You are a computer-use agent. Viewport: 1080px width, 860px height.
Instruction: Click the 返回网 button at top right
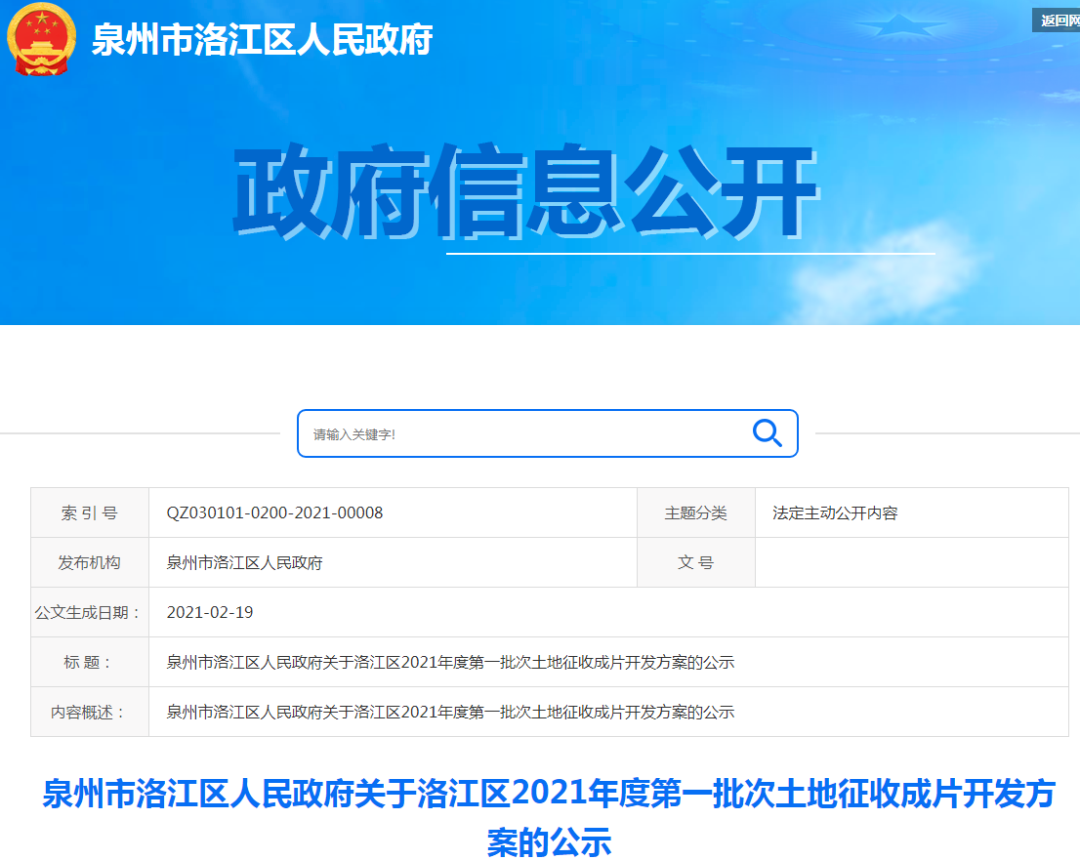1056,20
